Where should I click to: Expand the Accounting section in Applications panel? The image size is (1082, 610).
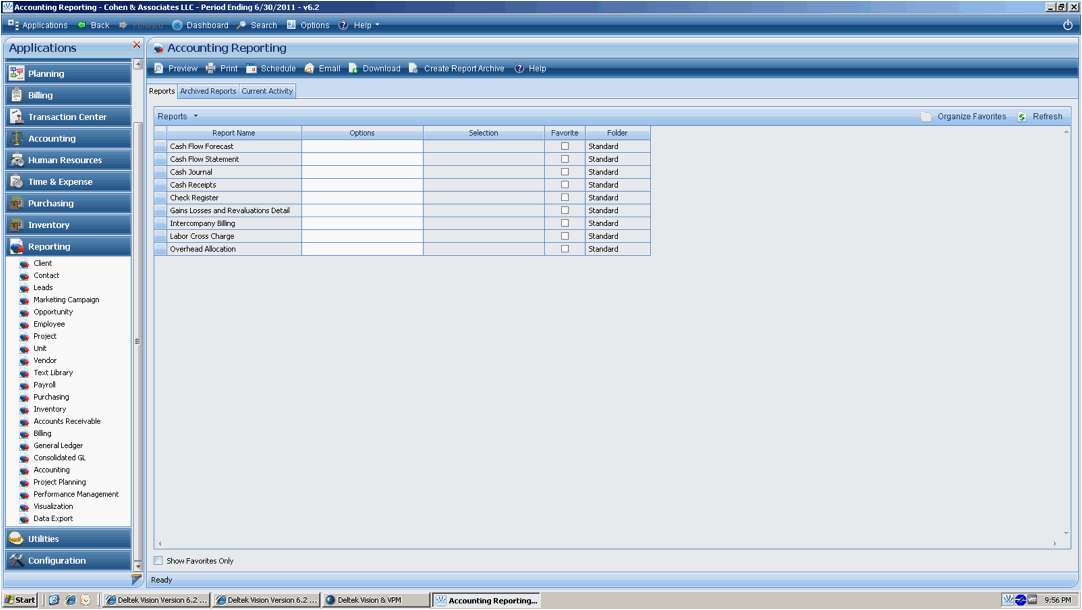click(x=68, y=139)
